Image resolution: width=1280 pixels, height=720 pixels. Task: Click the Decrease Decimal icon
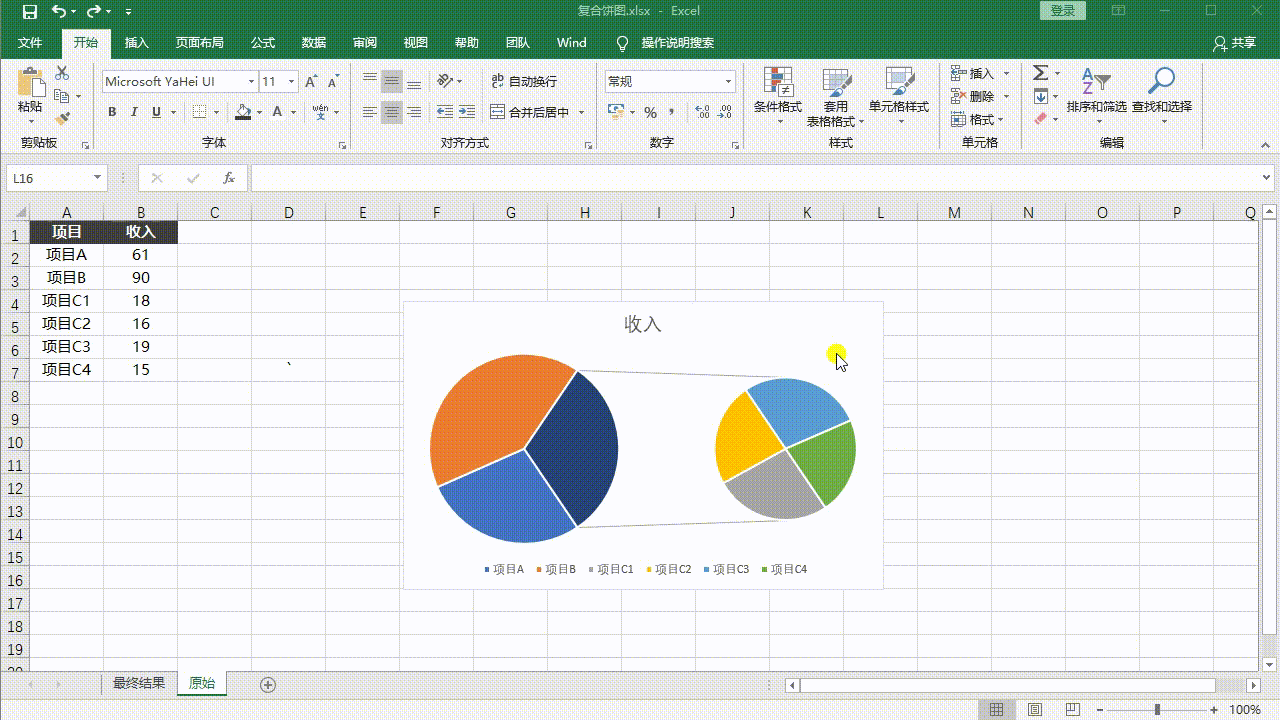(725, 112)
